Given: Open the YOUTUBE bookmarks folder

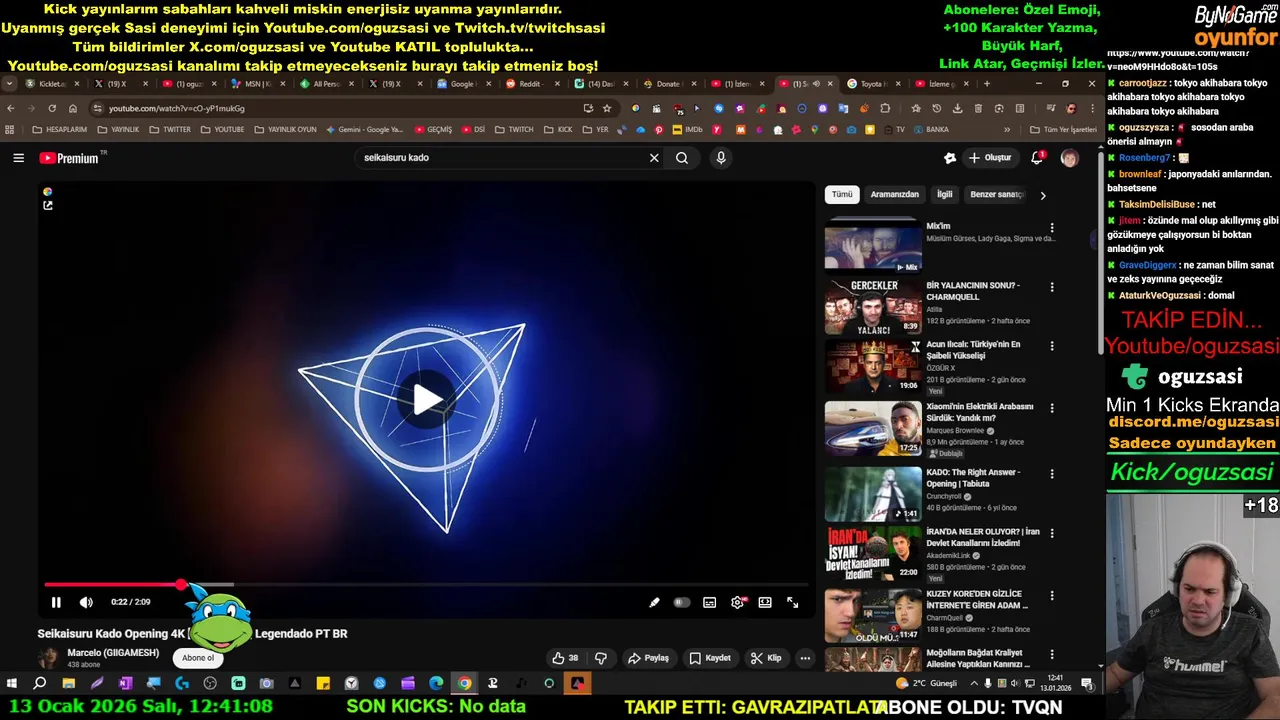Looking at the screenshot, I should click(x=222, y=130).
